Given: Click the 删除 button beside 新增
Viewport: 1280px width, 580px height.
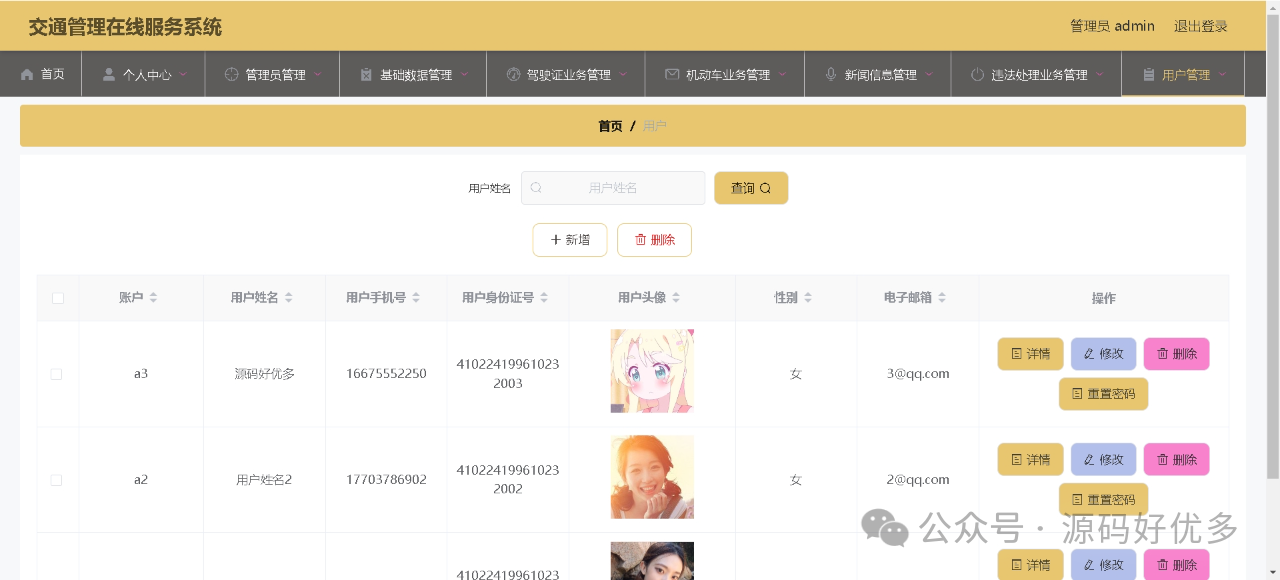Looking at the screenshot, I should (x=654, y=240).
